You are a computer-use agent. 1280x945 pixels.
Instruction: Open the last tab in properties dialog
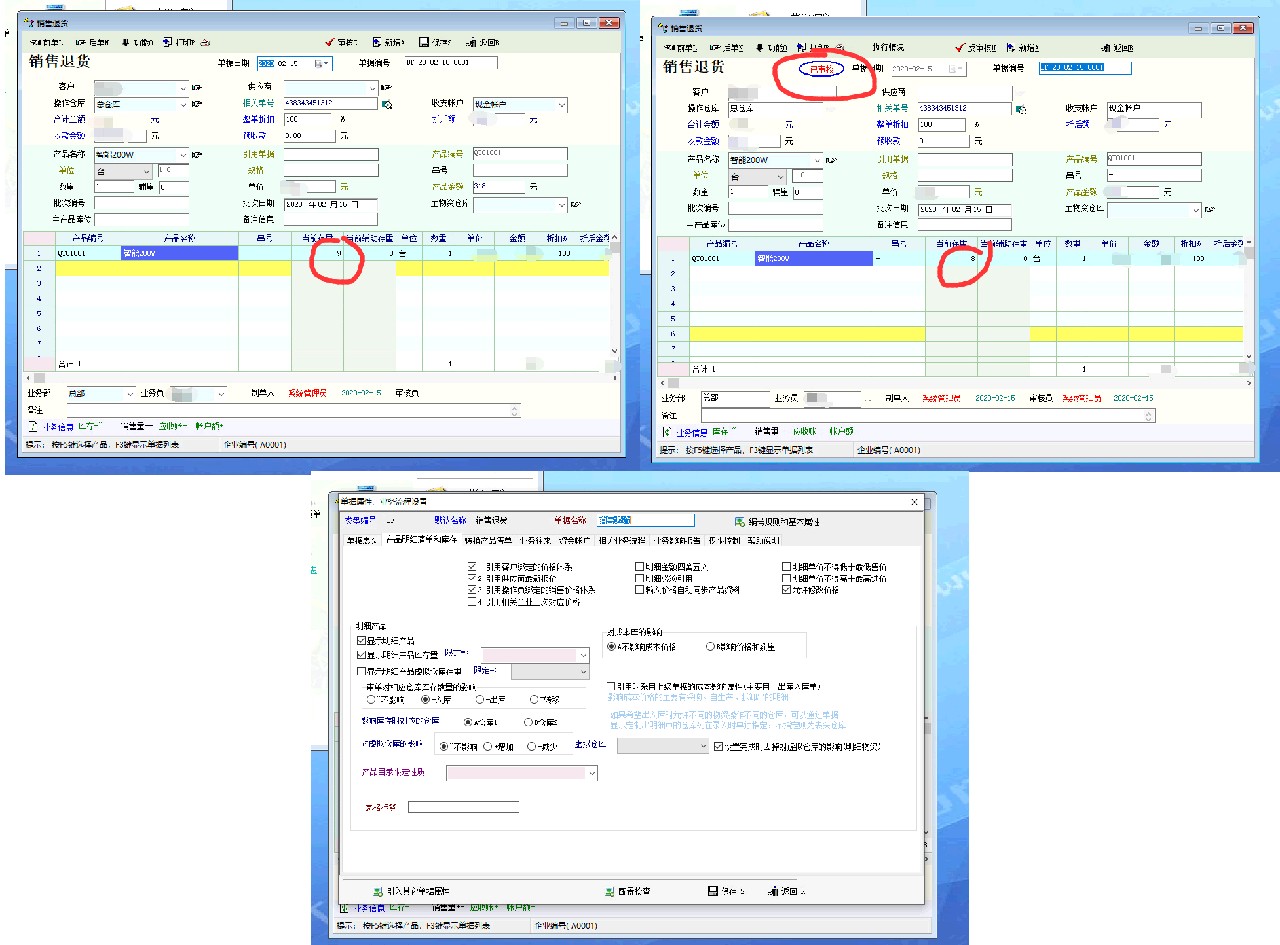click(765, 540)
